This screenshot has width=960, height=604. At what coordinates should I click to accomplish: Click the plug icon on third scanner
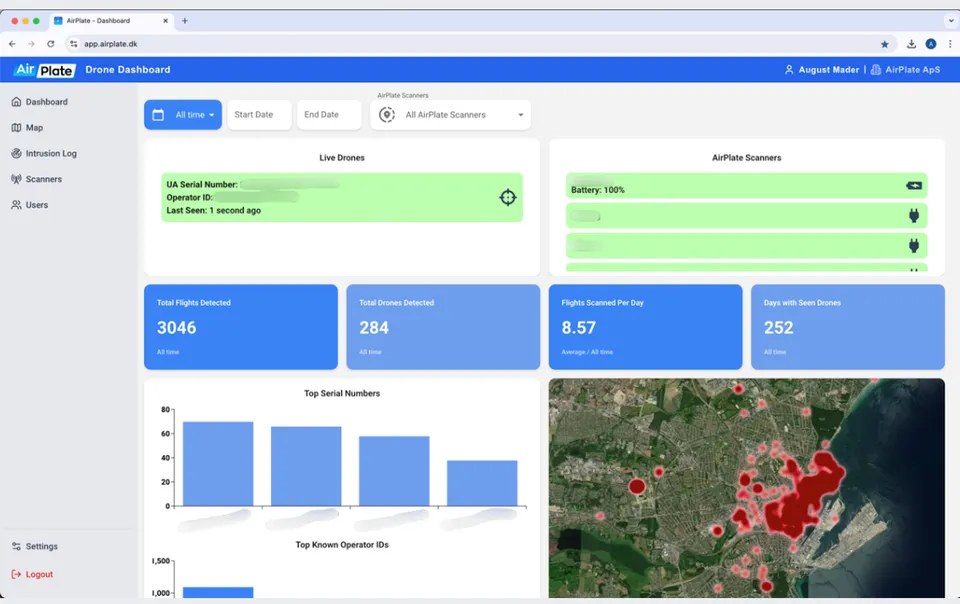tap(914, 245)
